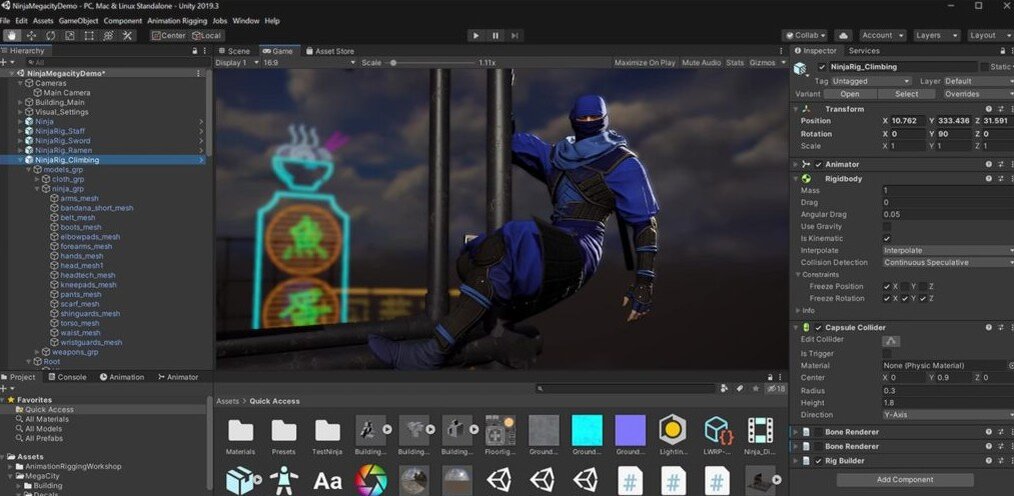This screenshot has width=1014, height=496.
Task: Open the custom editor tools icon
Action: tap(127, 36)
